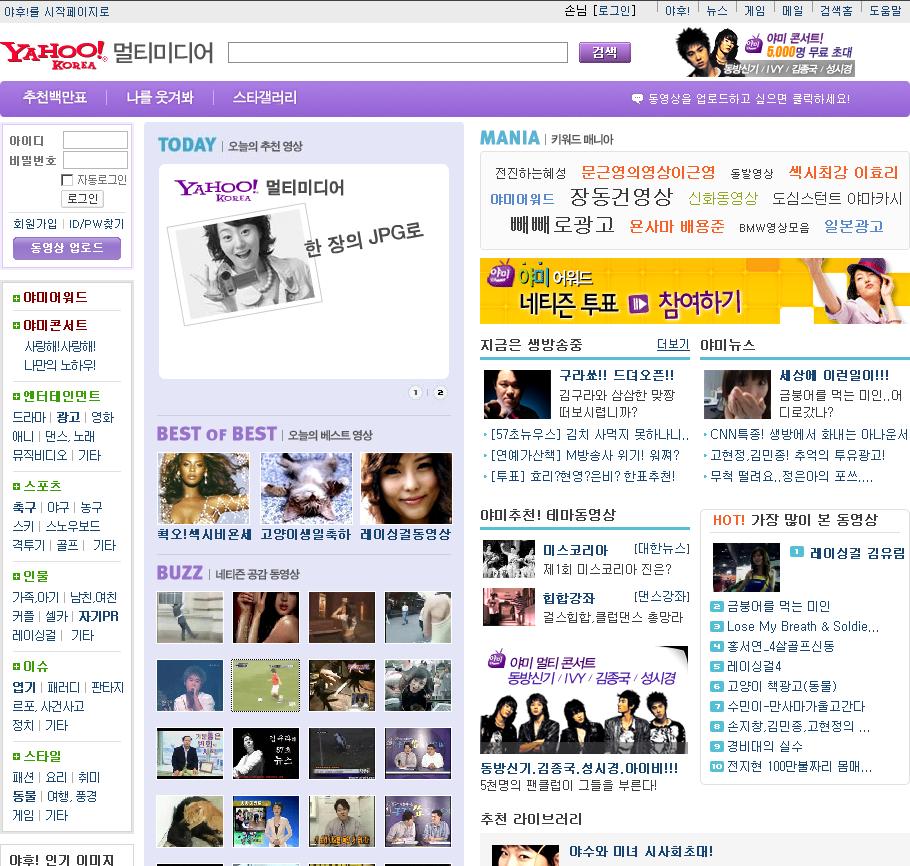Open the [57초뉴우스] 김치 news item

590,435
